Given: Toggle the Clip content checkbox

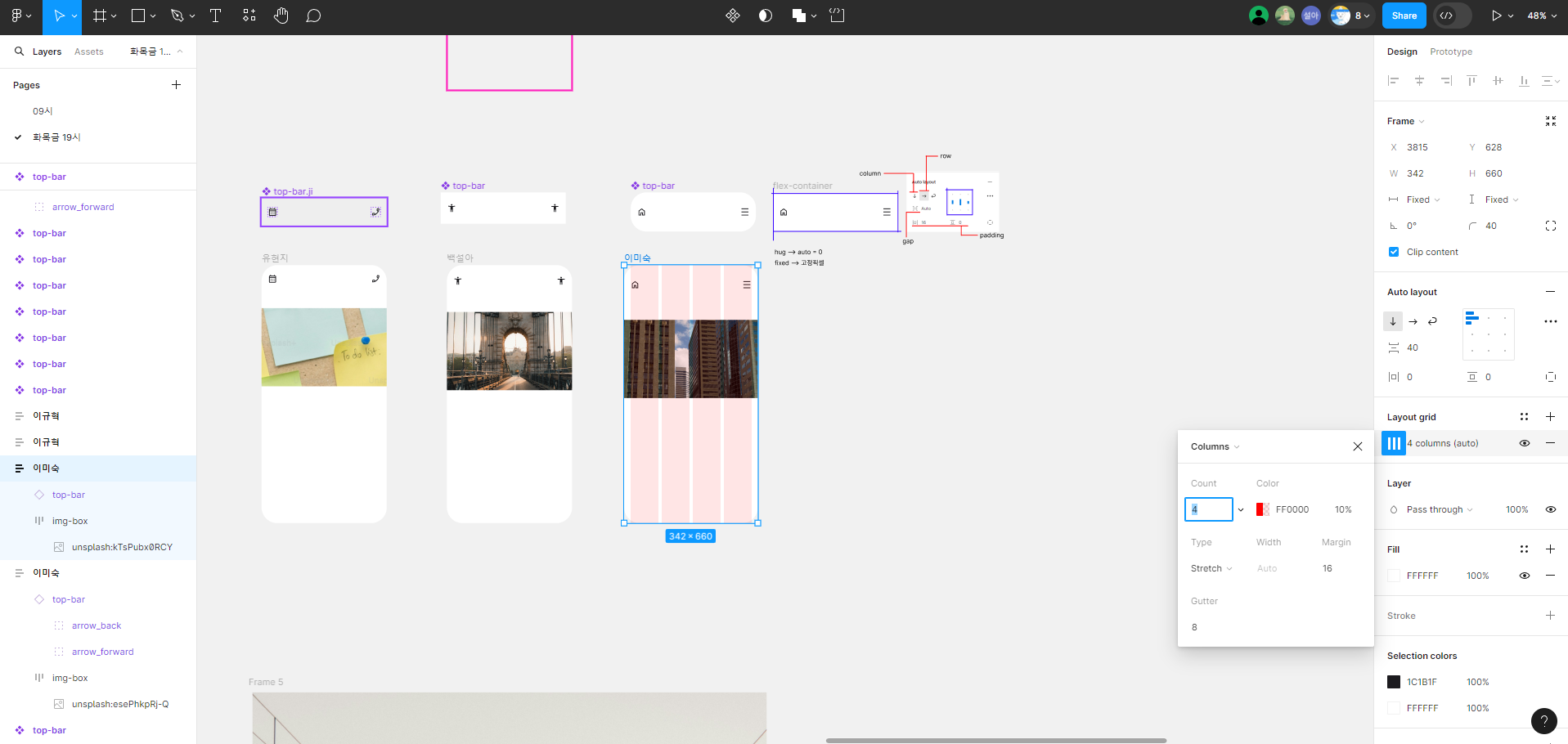Looking at the screenshot, I should point(1394,252).
